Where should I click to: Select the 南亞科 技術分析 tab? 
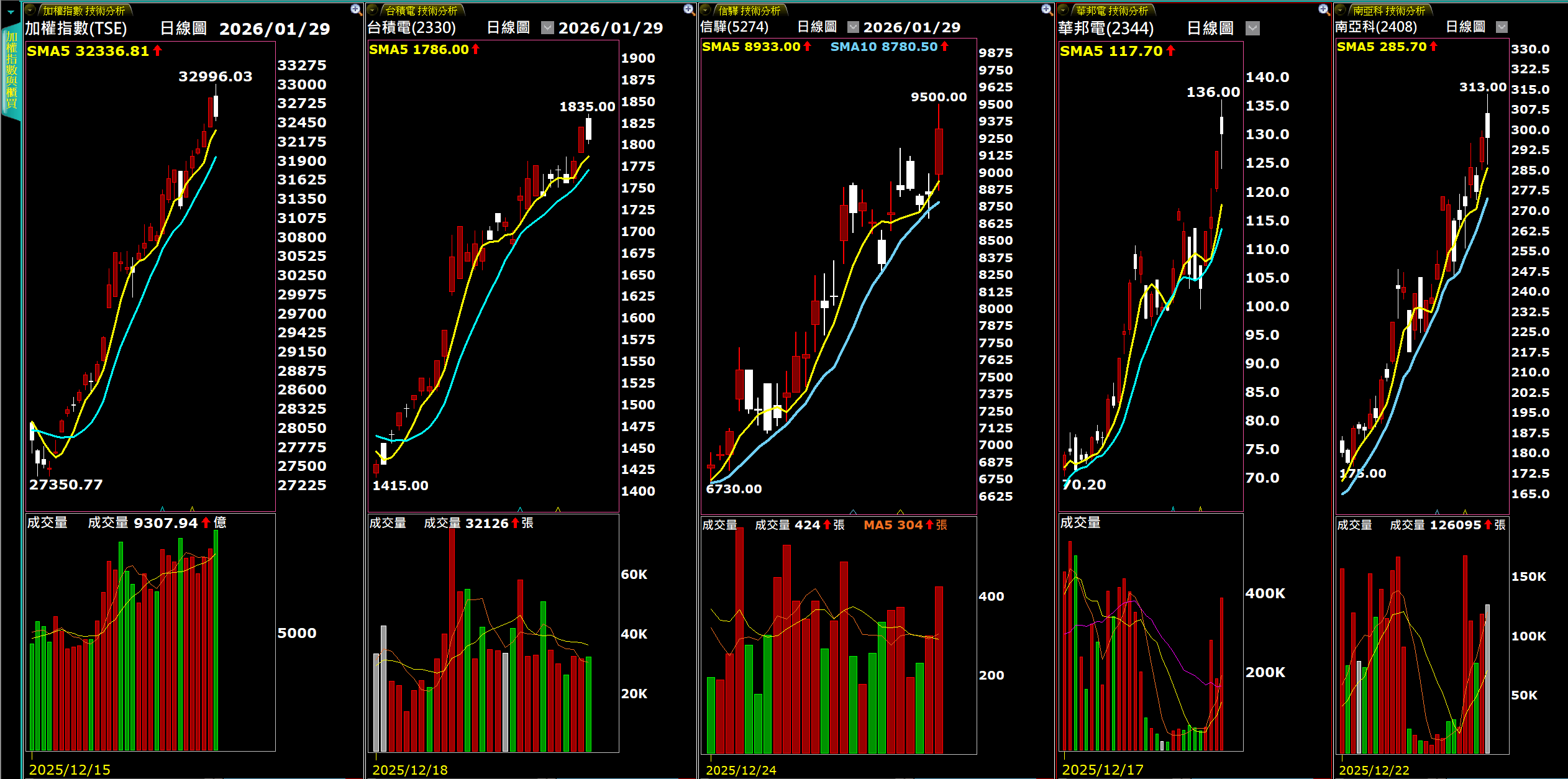(1389, 11)
